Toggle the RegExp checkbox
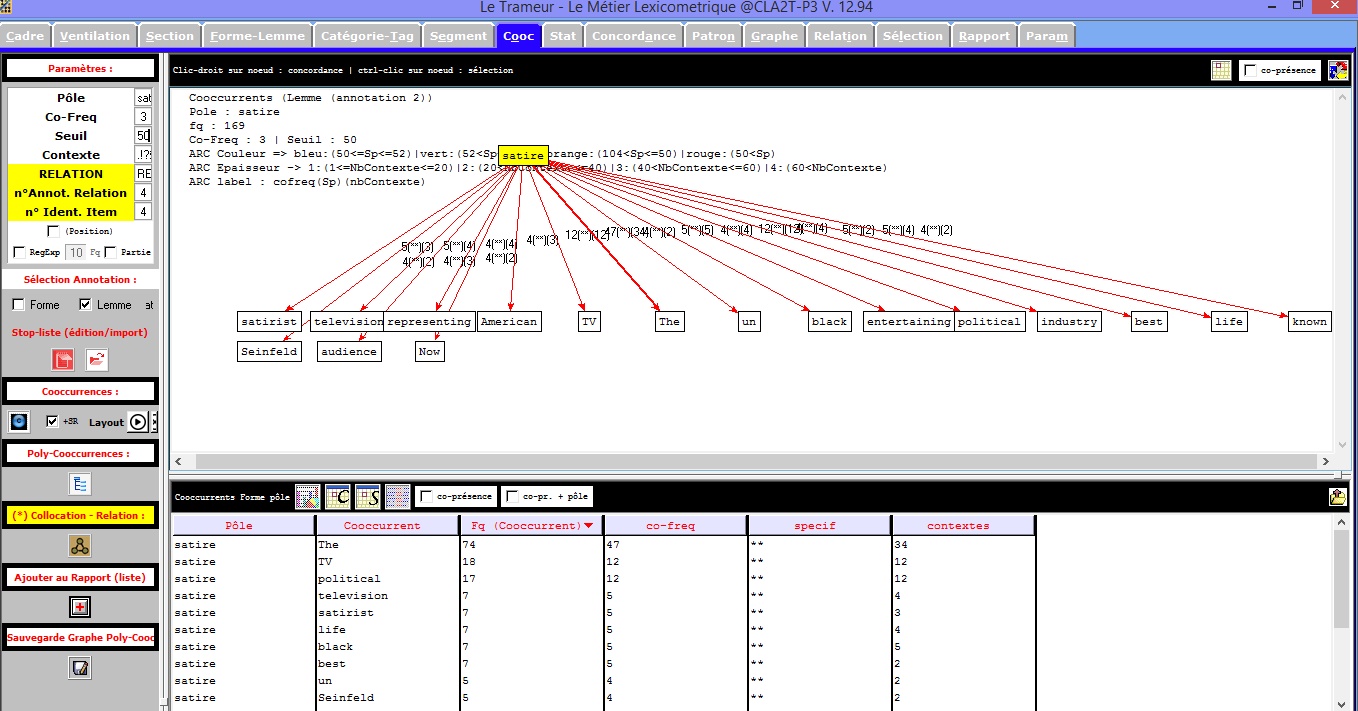The width and height of the screenshot is (1358, 711). (x=19, y=252)
